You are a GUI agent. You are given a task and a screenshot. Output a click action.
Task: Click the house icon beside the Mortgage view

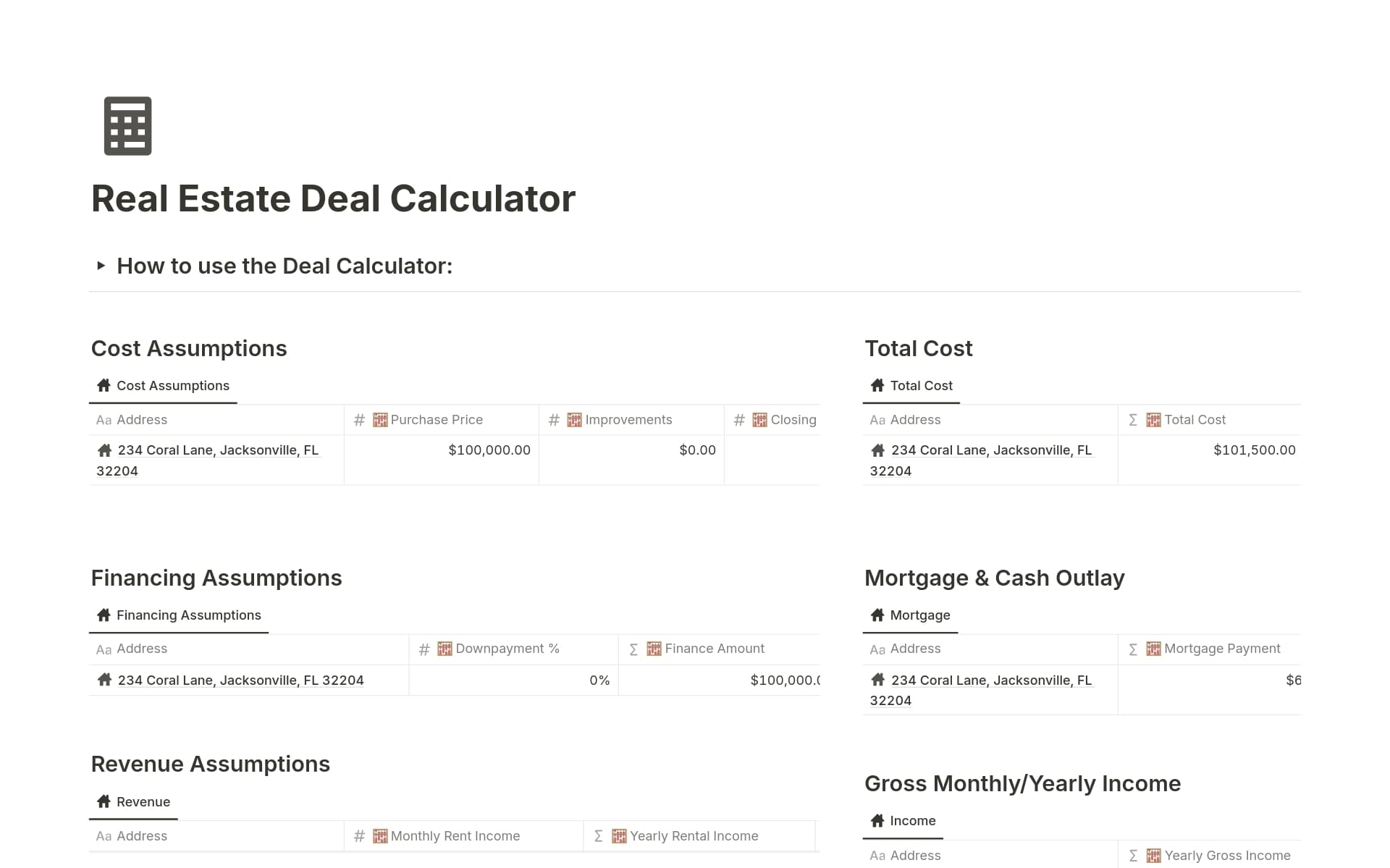[877, 615]
